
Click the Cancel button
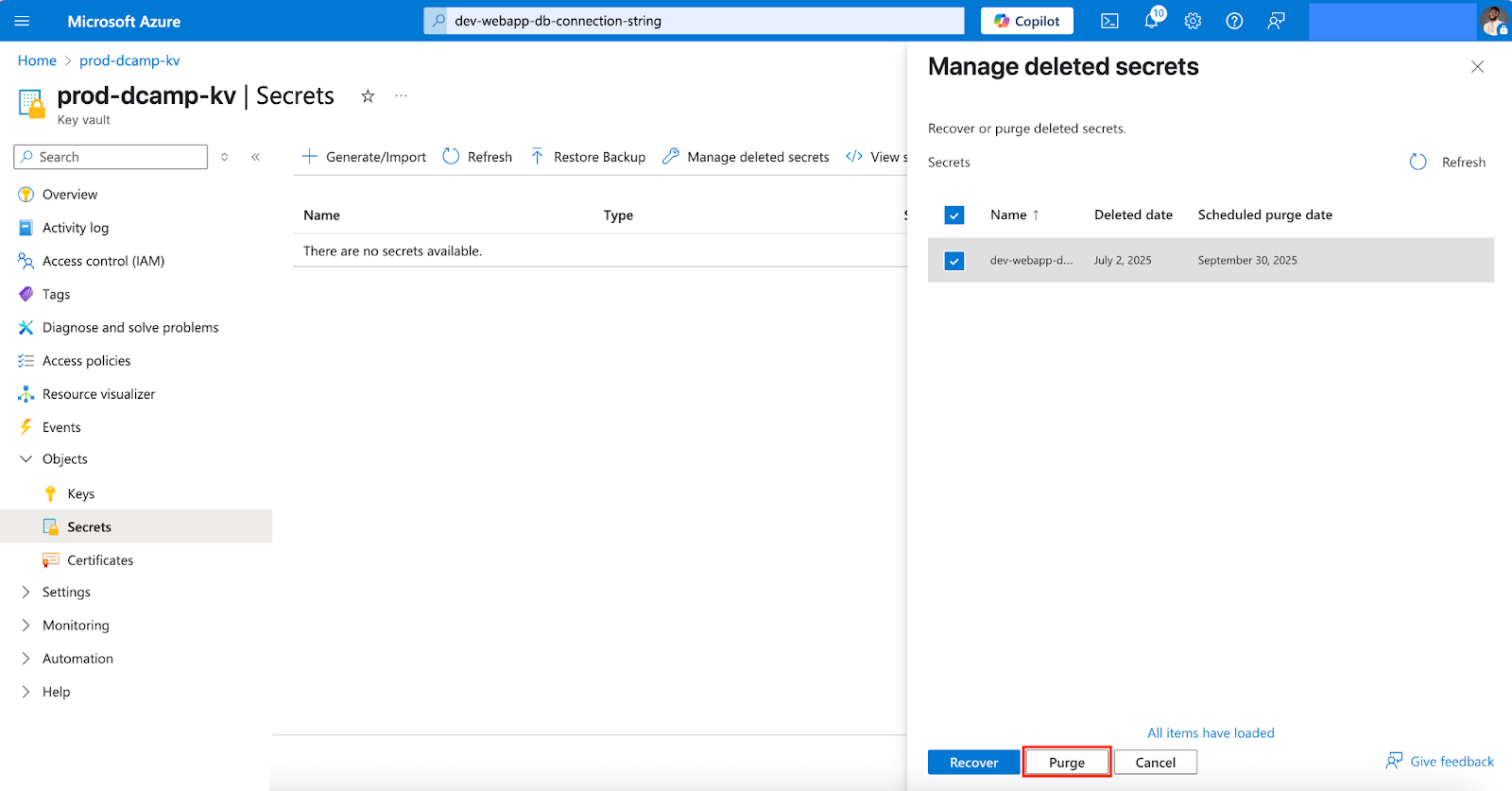pos(1156,763)
